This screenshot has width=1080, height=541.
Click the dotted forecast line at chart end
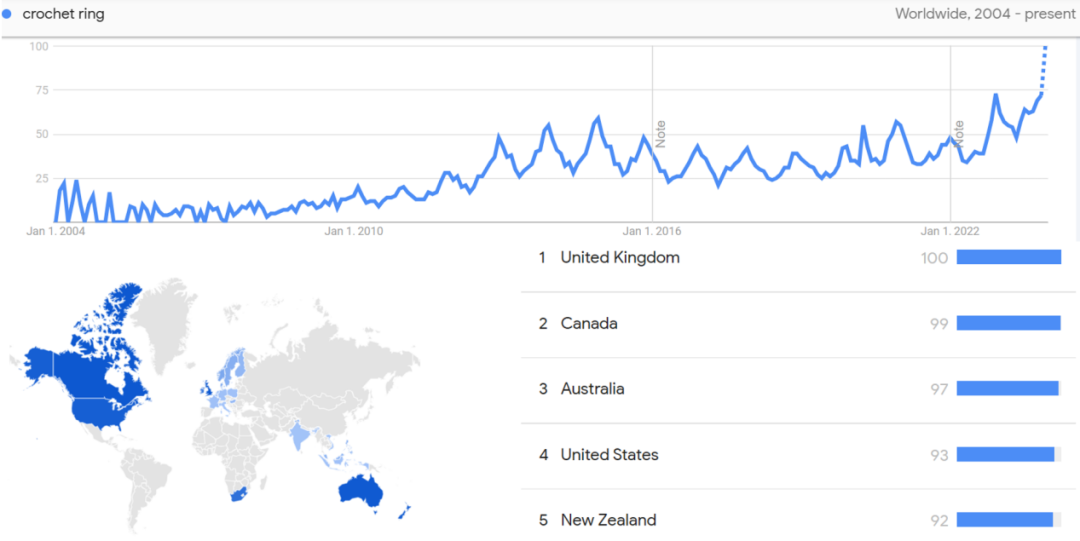(x=1043, y=69)
